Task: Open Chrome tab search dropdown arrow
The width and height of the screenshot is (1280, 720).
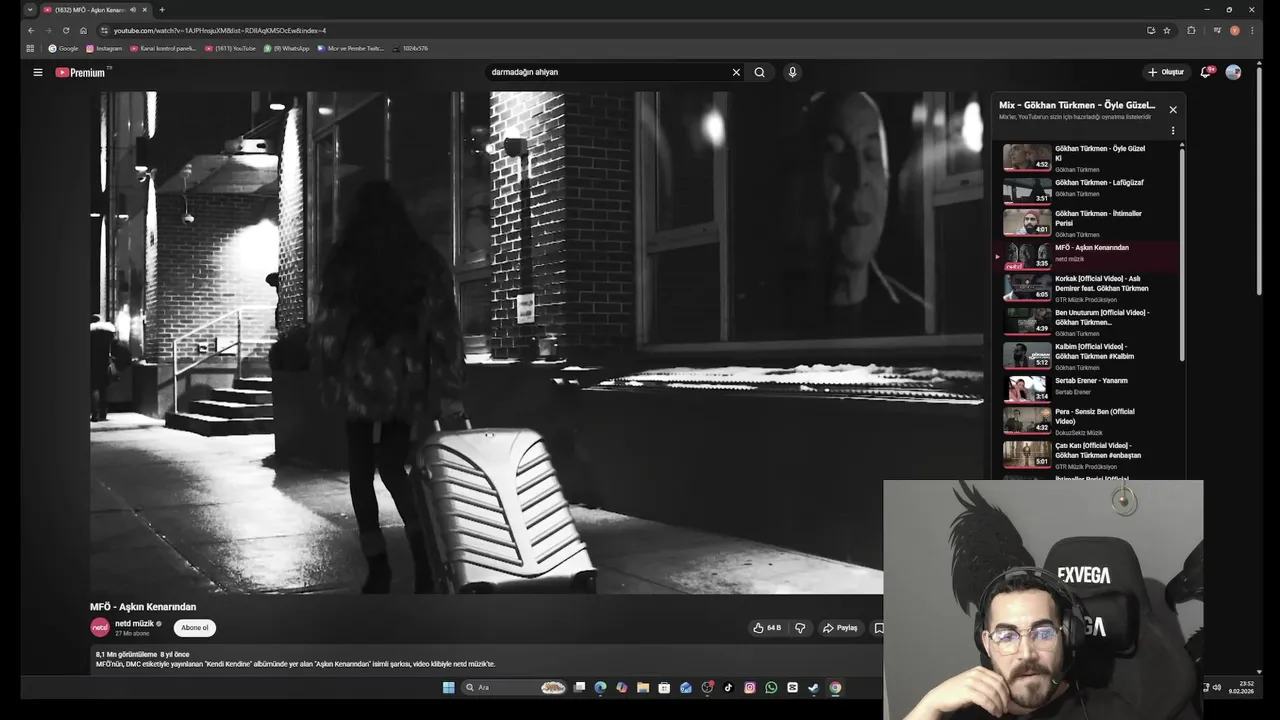Action: 30,10
